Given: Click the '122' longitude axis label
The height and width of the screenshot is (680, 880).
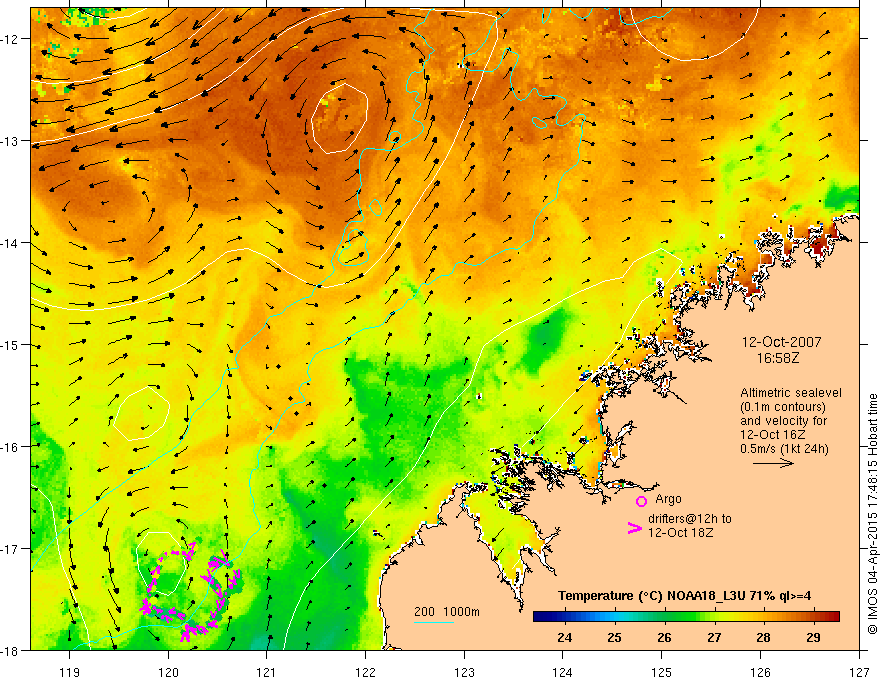Looking at the screenshot, I should pos(365,672).
